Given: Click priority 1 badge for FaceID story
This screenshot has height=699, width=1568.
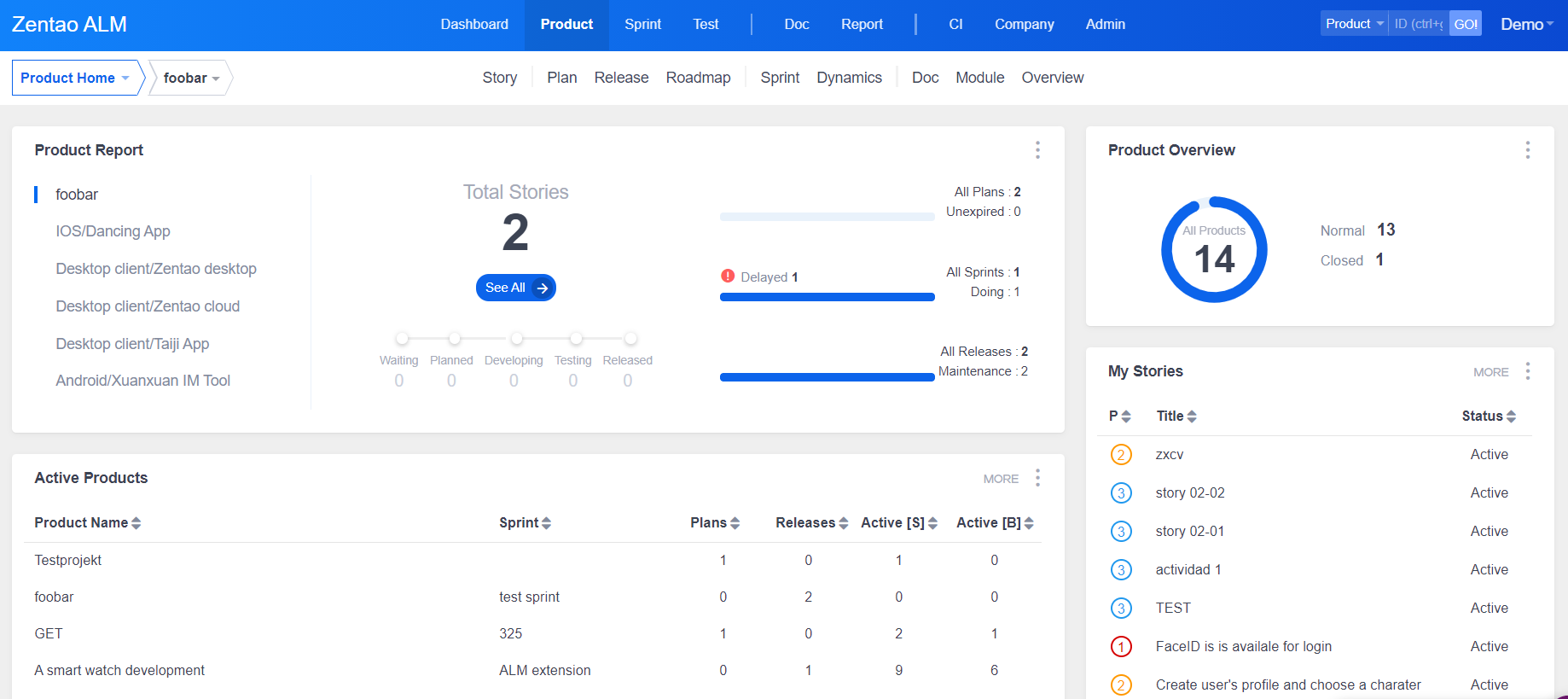Looking at the screenshot, I should pos(1121,647).
